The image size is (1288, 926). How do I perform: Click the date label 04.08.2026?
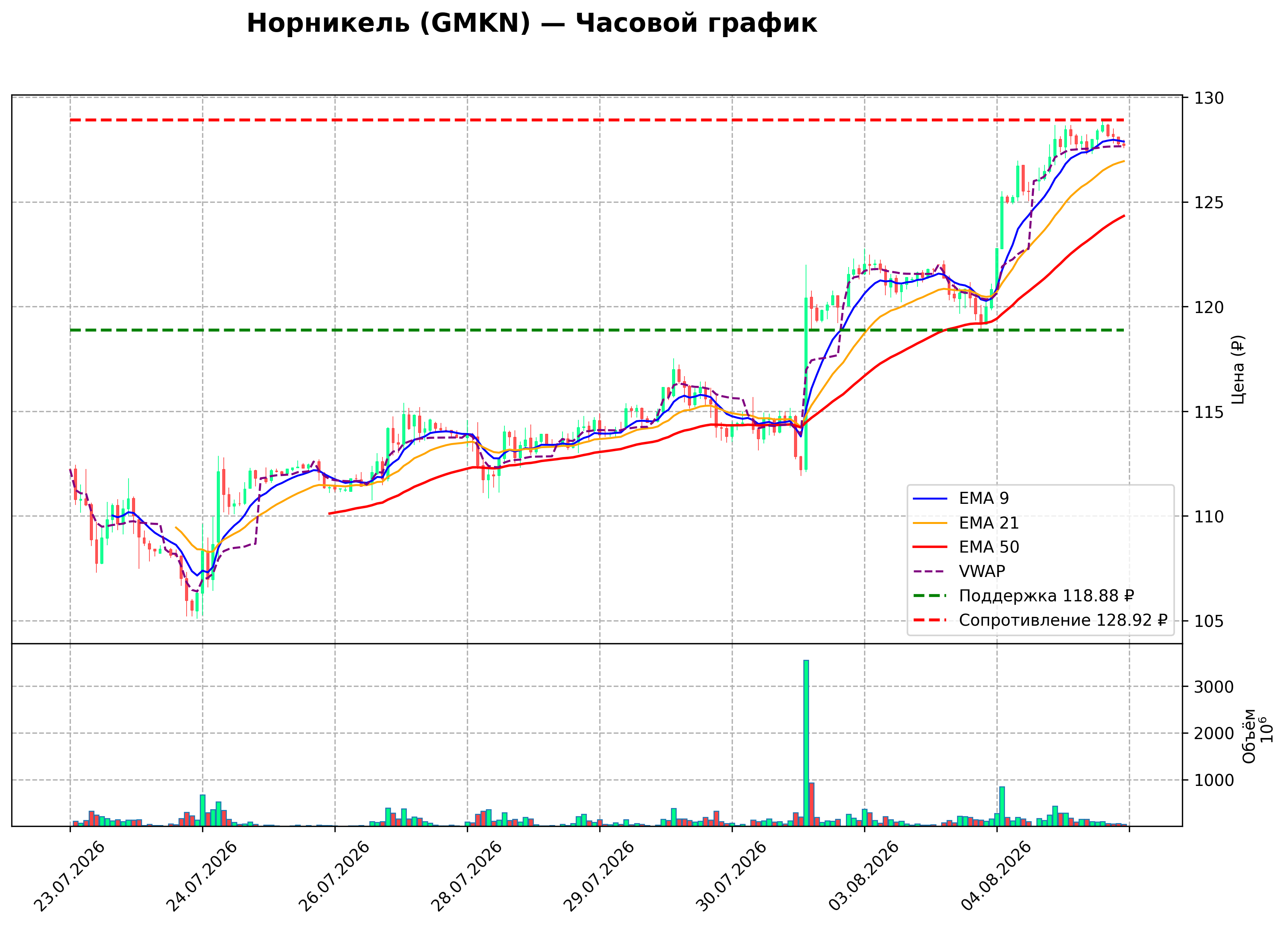(x=996, y=877)
